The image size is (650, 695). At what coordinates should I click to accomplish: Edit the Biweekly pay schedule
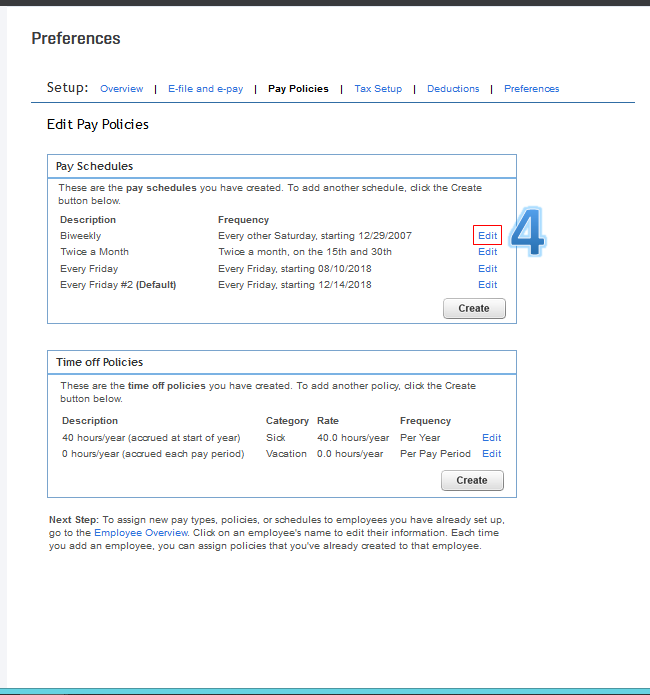pyautogui.click(x=487, y=235)
